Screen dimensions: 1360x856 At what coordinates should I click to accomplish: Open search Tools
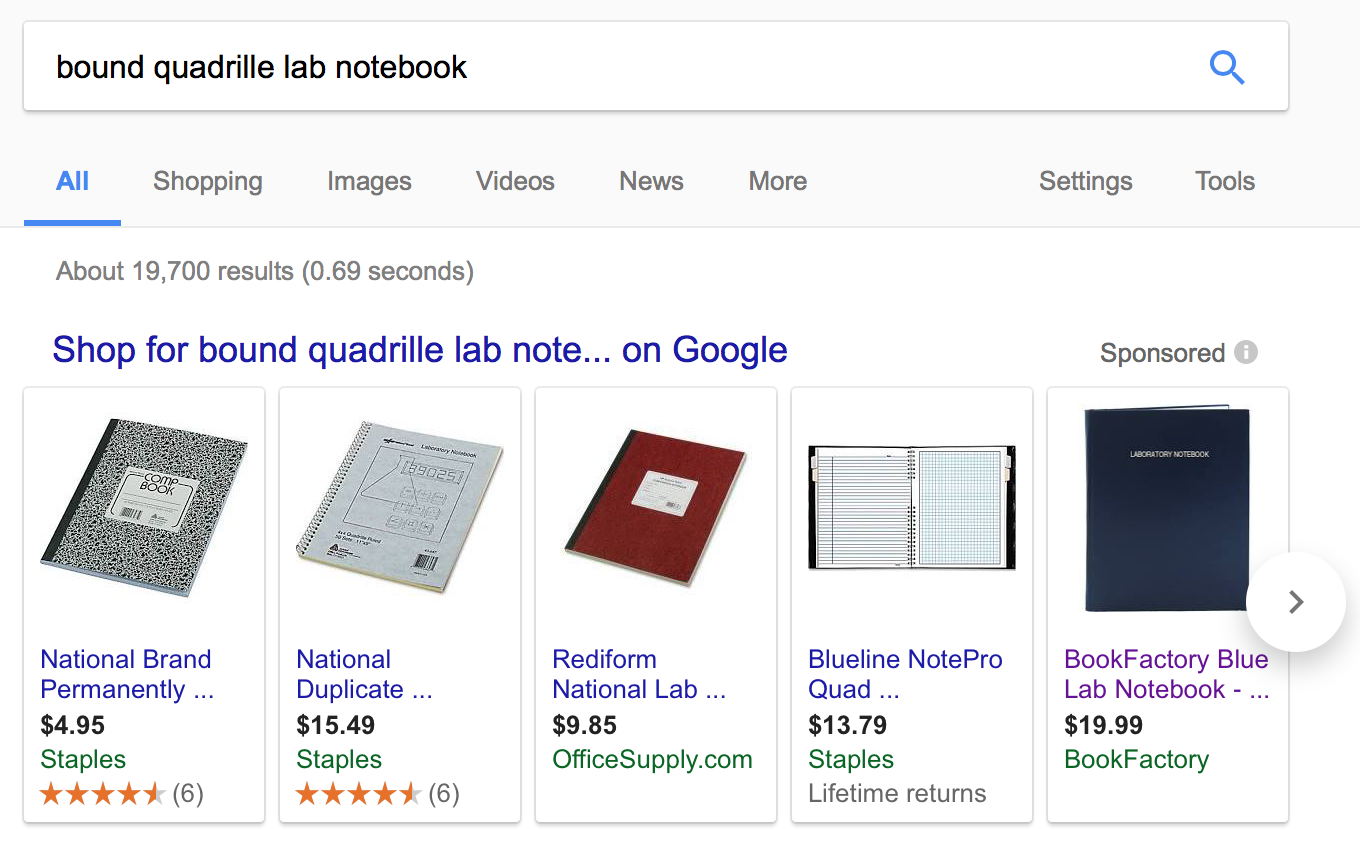point(1225,181)
